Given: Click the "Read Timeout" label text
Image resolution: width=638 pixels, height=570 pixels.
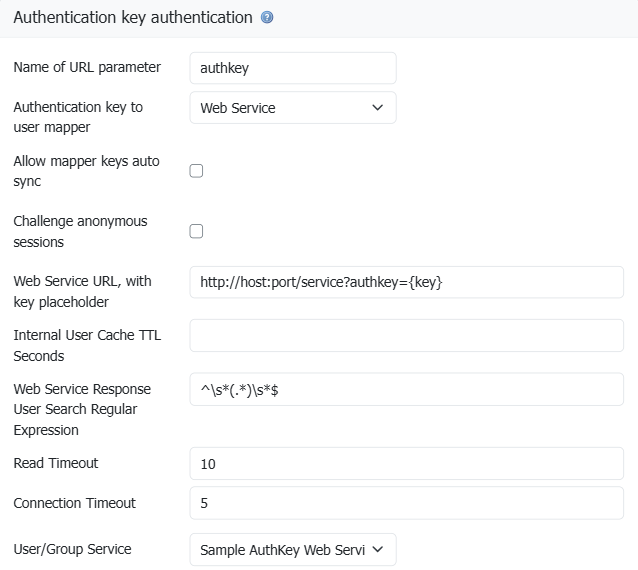Looking at the screenshot, I should point(56,464).
